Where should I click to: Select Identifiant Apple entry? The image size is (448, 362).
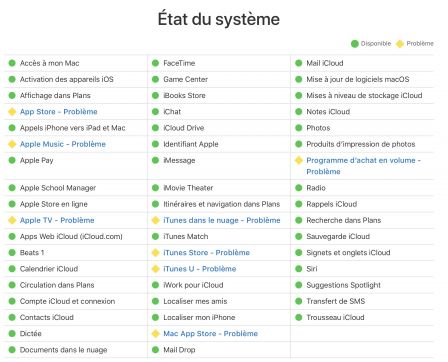coord(191,144)
